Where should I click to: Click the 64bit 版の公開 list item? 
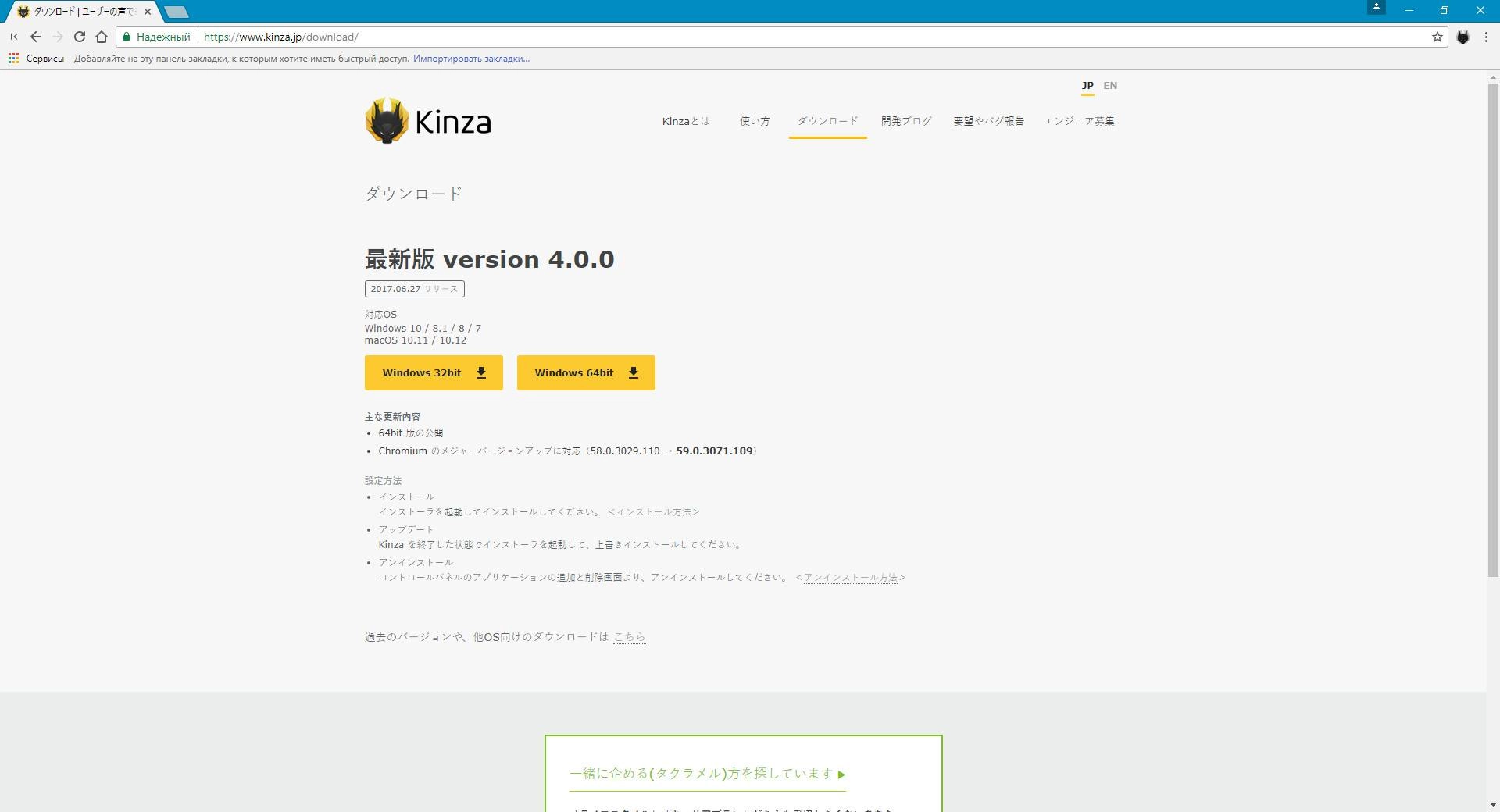(411, 433)
